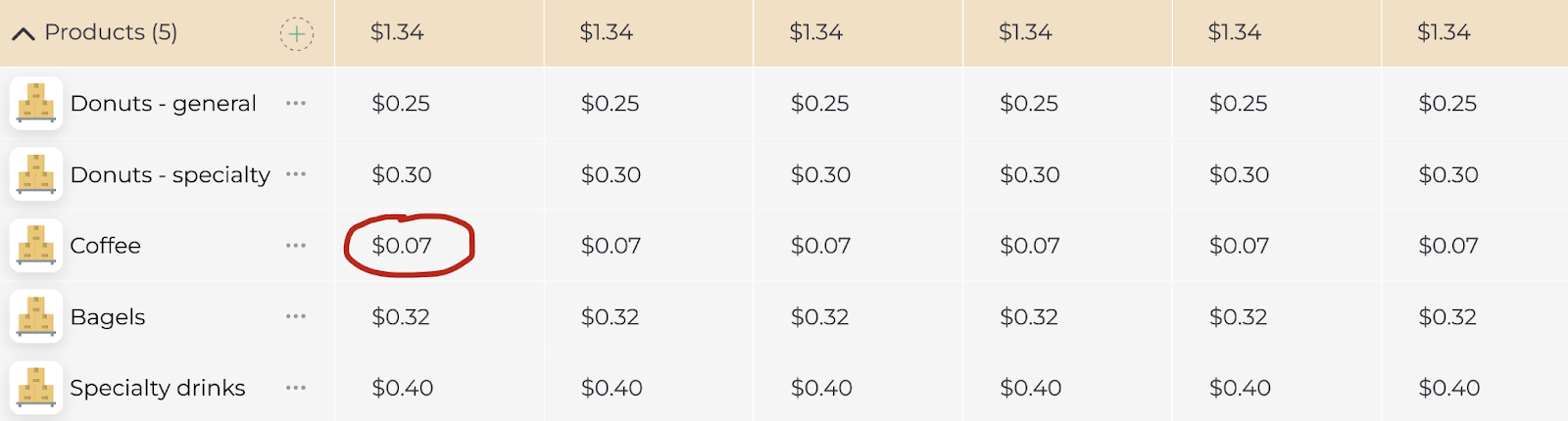Viewport: 1568px width, 421px height.
Task: Click the Products (5) header label
Action: coord(111,32)
